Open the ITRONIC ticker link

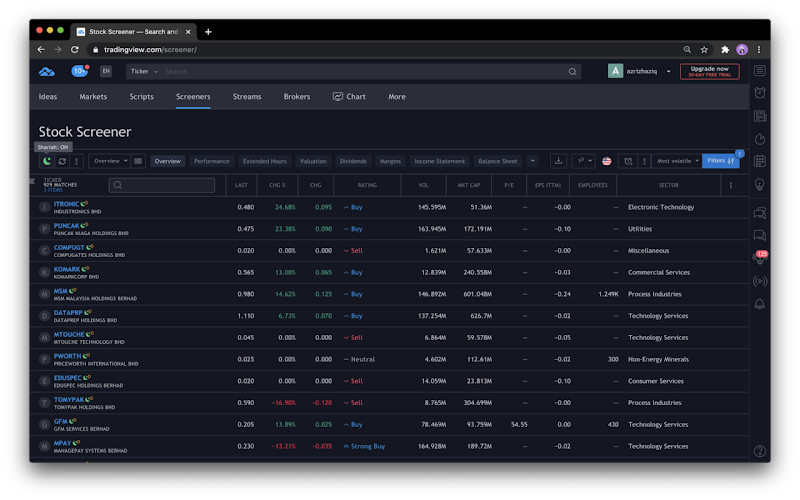(x=66, y=204)
